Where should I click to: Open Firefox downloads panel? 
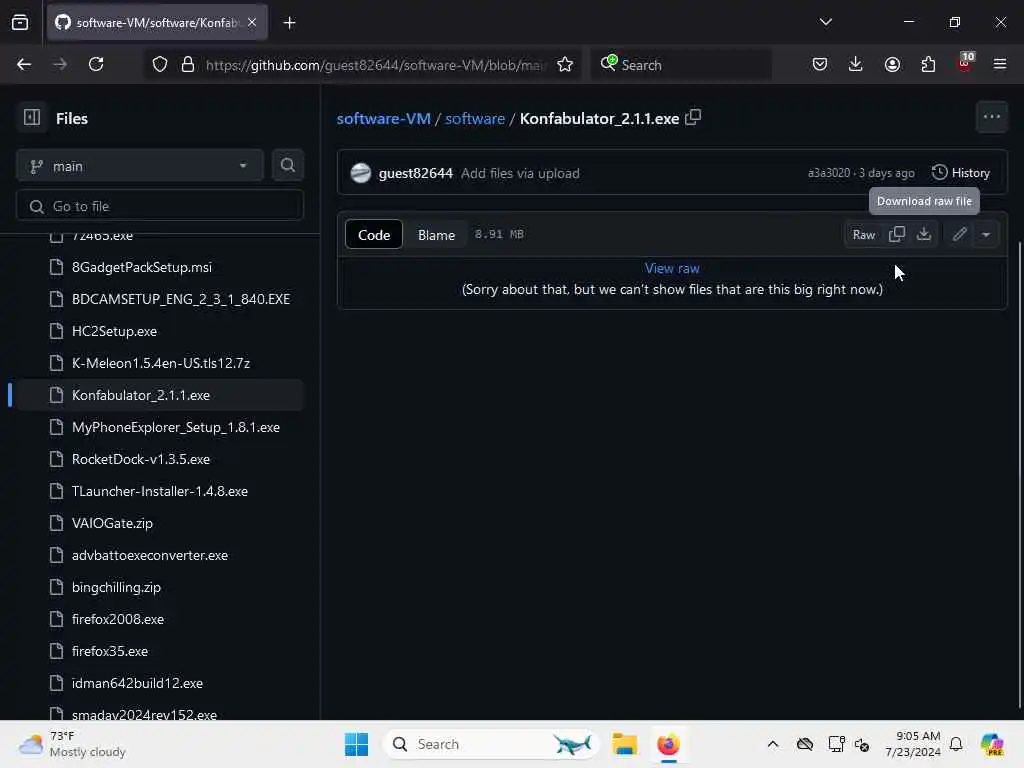(x=856, y=65)
